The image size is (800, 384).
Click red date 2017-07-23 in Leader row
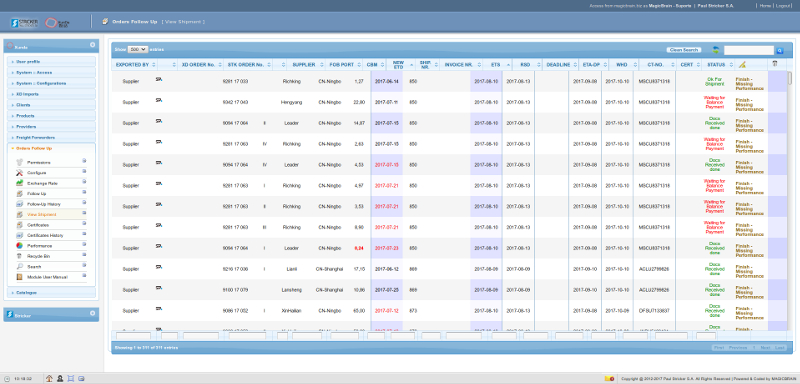point(386,248)
